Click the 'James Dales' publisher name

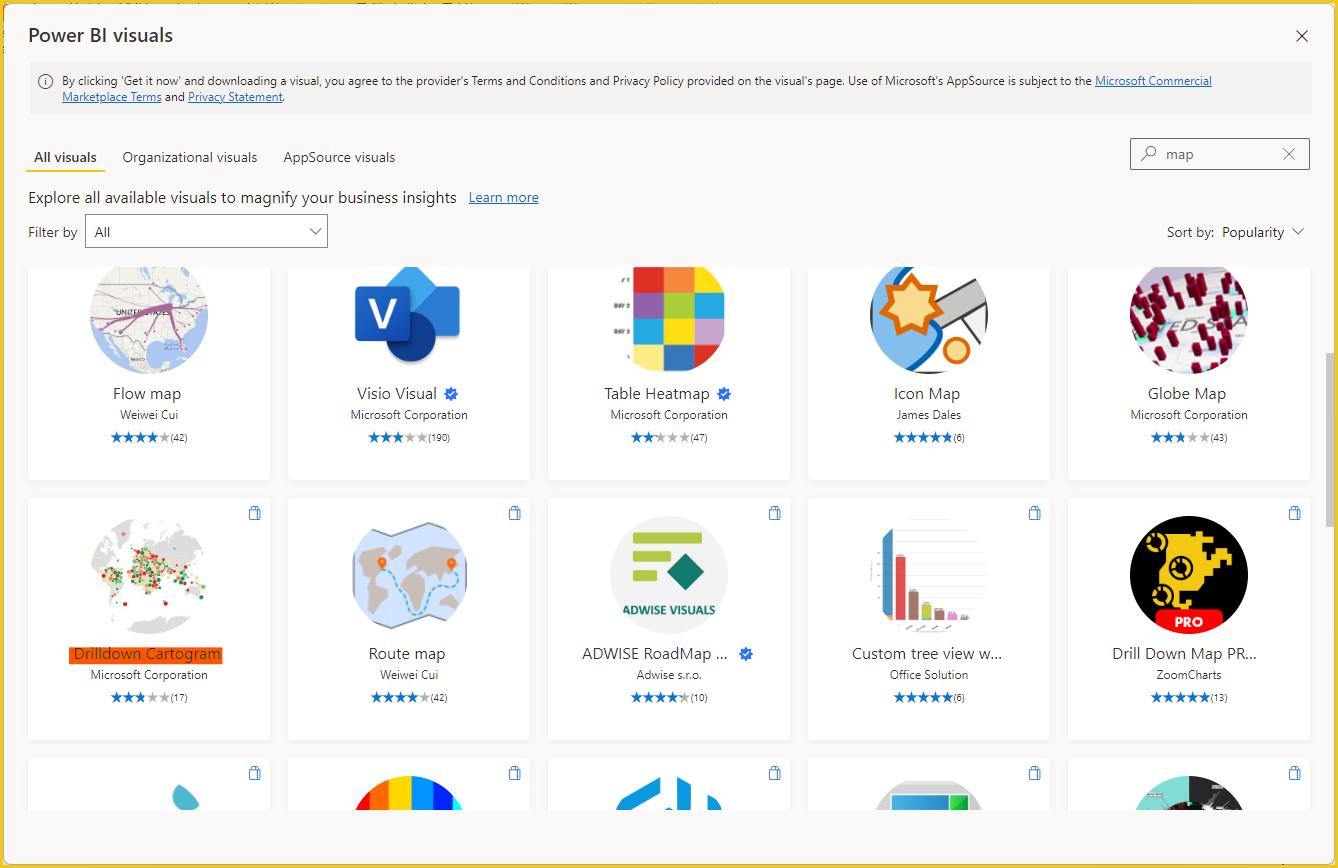929,415
